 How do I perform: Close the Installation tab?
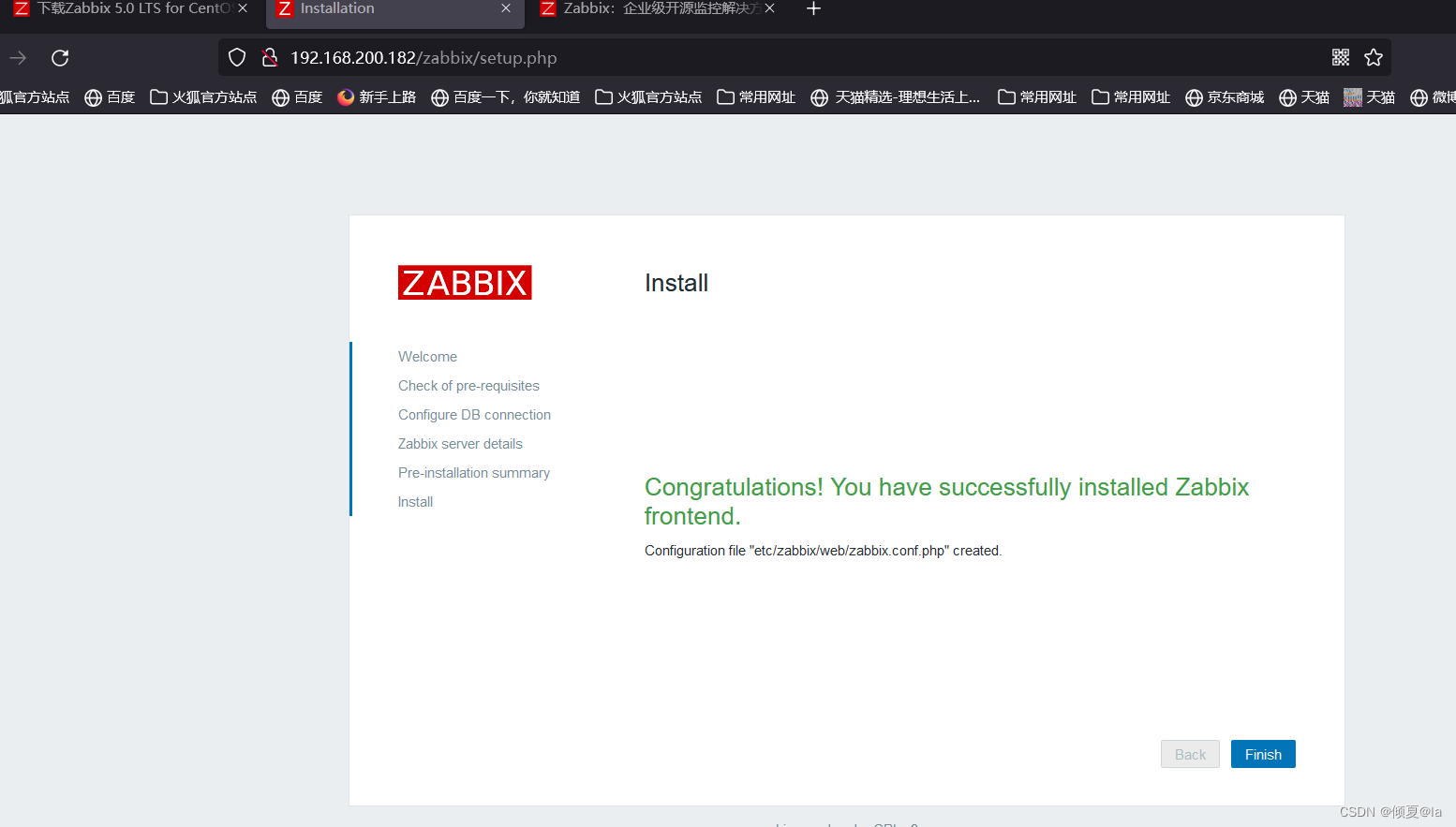pyautogui.click(x=506, y=8)
